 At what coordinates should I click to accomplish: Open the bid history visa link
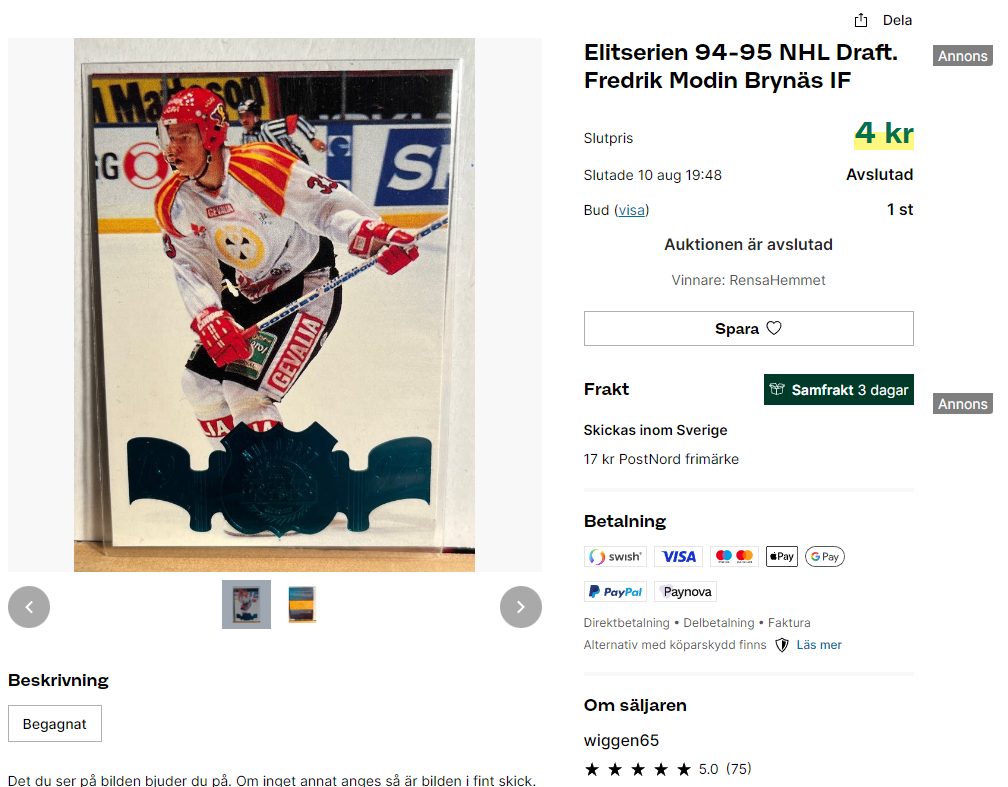click(x=631, y=210)
